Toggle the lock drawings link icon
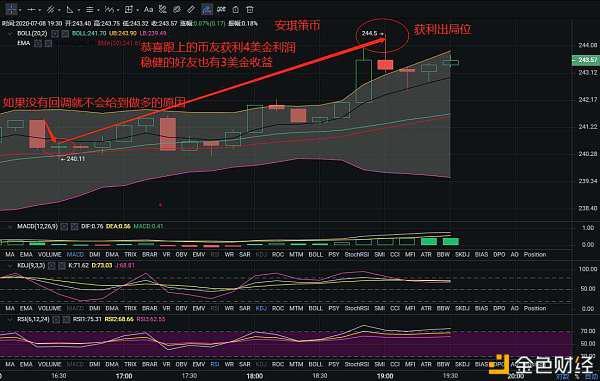The width and height of the screenshot is (600, 381). (221, 9)
